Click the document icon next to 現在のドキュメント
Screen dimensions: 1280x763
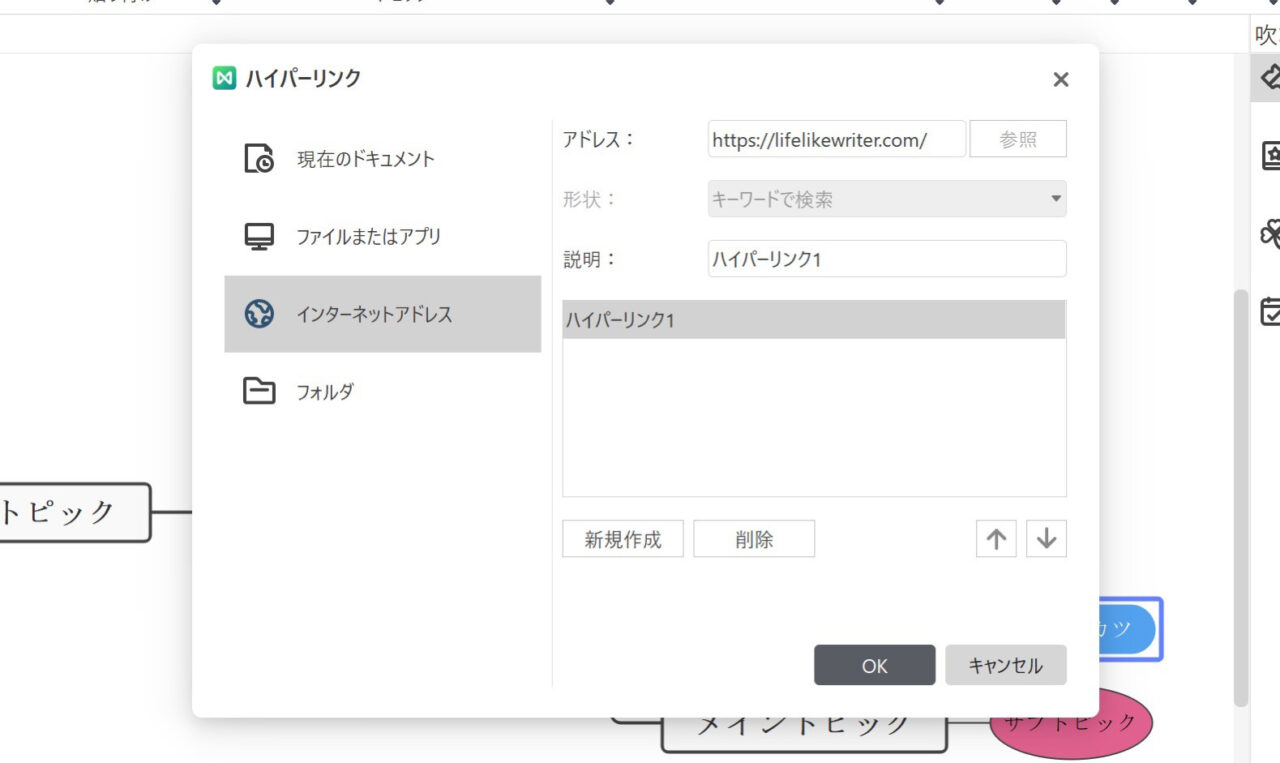click(259, 157)
